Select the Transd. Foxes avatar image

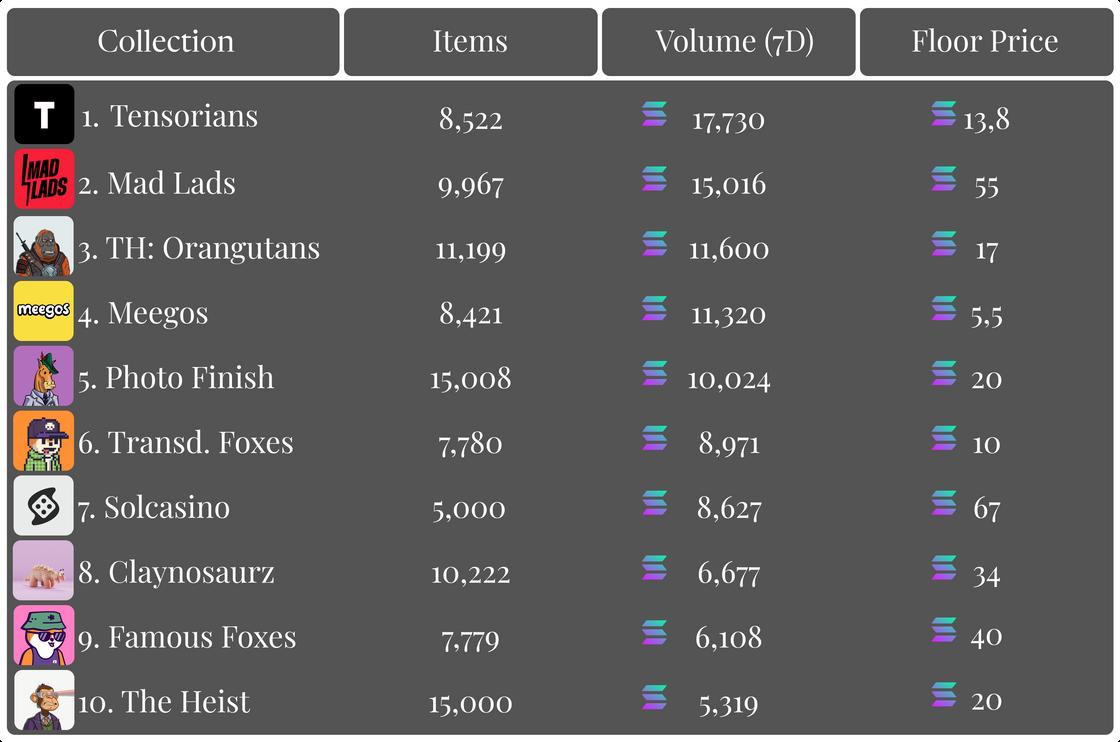pyautogui.click(x=44, y=441)
